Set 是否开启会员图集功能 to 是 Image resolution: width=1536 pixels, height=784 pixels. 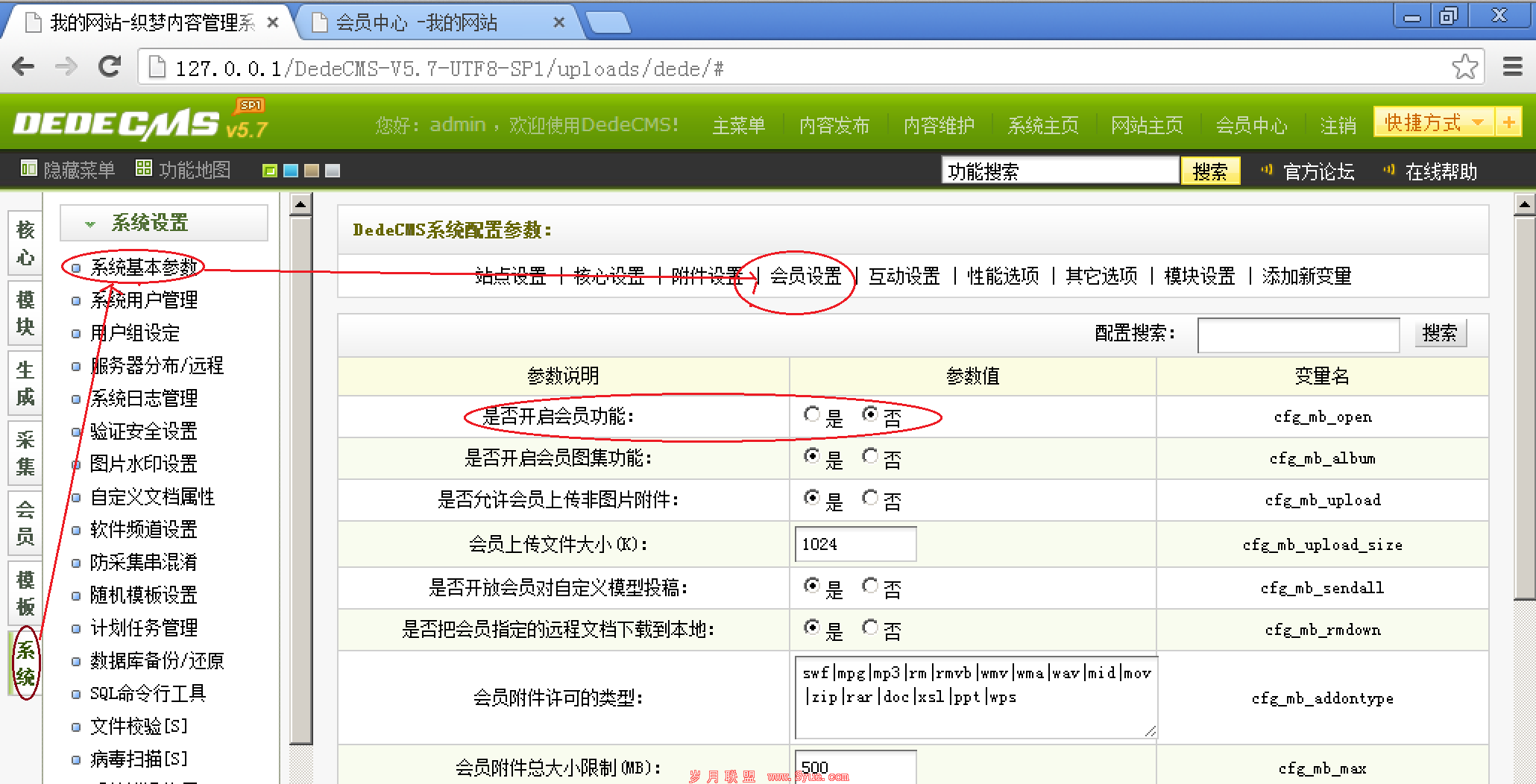click(x=812, y=456)
